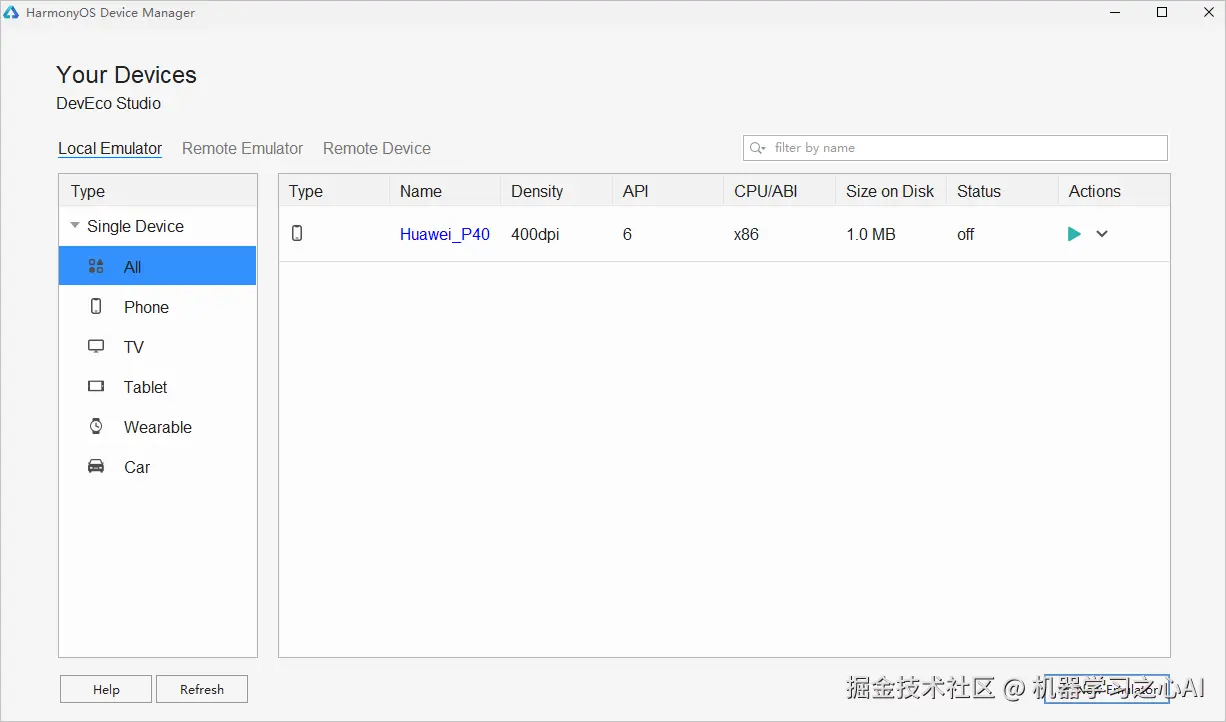Collapse the Single Device tree node
Viewport: 1226px width, 722px height.
click(75, 226)
